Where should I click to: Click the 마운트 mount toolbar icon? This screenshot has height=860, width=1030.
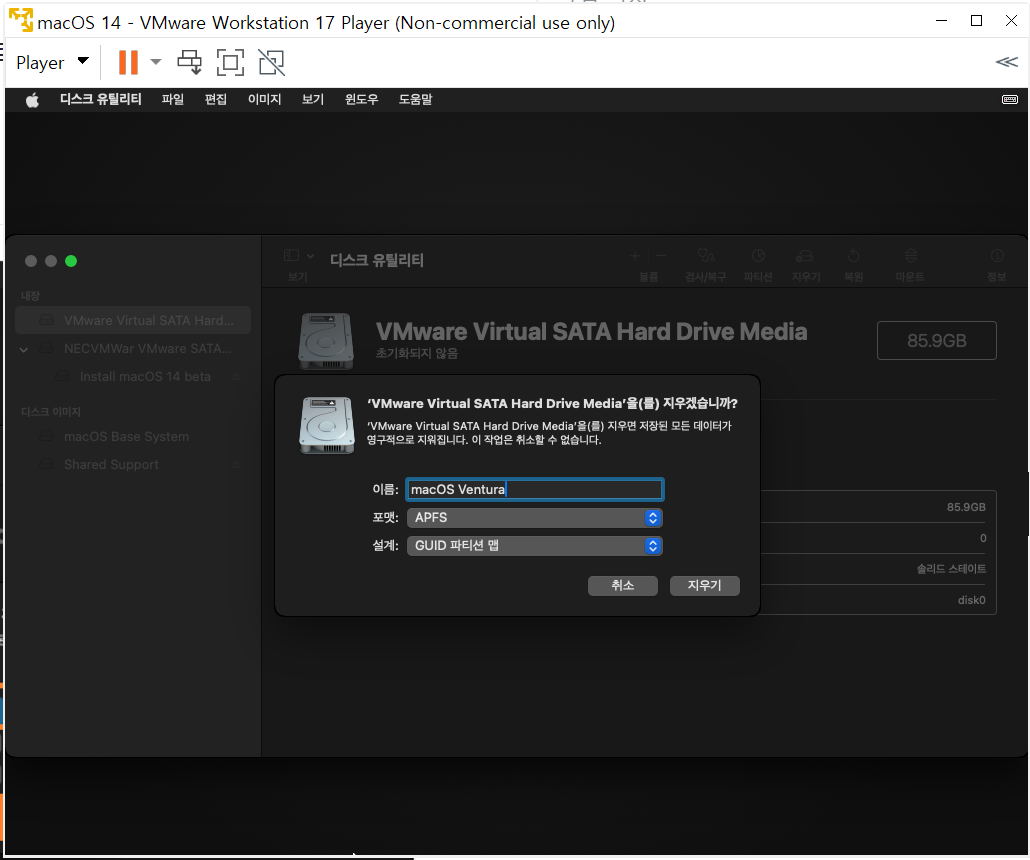pos(910,256)
